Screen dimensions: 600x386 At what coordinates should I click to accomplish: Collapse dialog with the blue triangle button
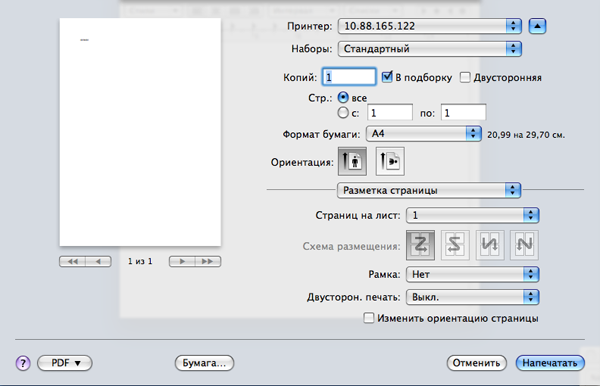(x=537, y=26)
